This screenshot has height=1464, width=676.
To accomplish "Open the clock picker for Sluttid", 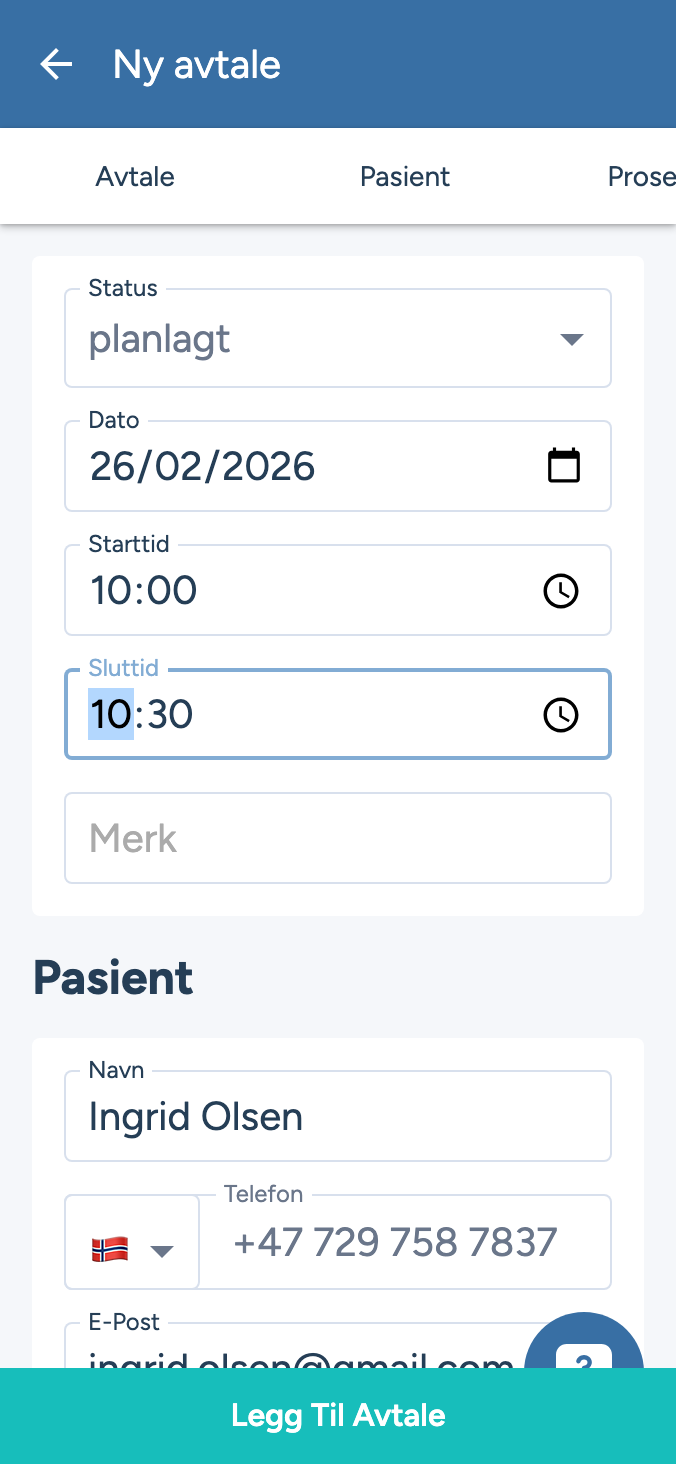I will tap(561, 715).
